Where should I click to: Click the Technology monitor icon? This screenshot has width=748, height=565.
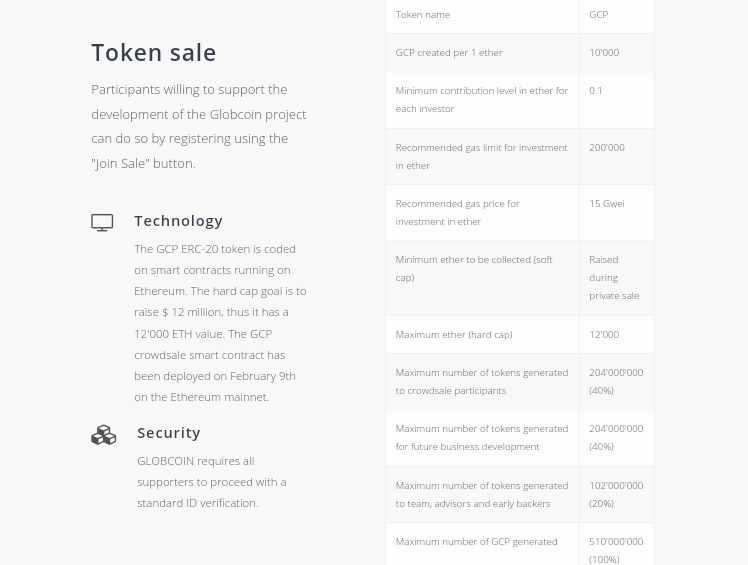click(102, 222)
